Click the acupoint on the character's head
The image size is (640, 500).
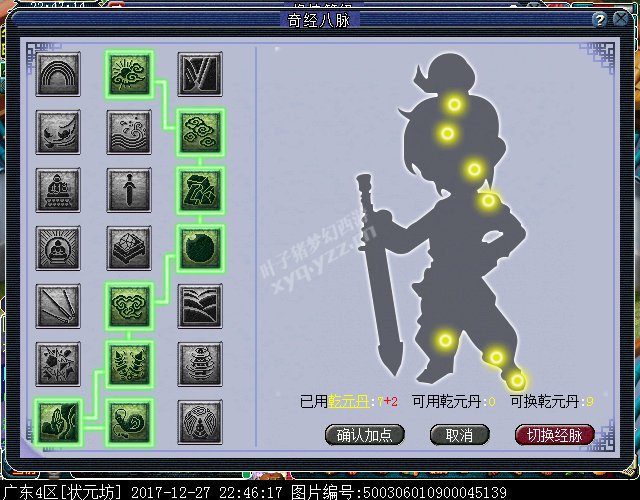(454, 104)
